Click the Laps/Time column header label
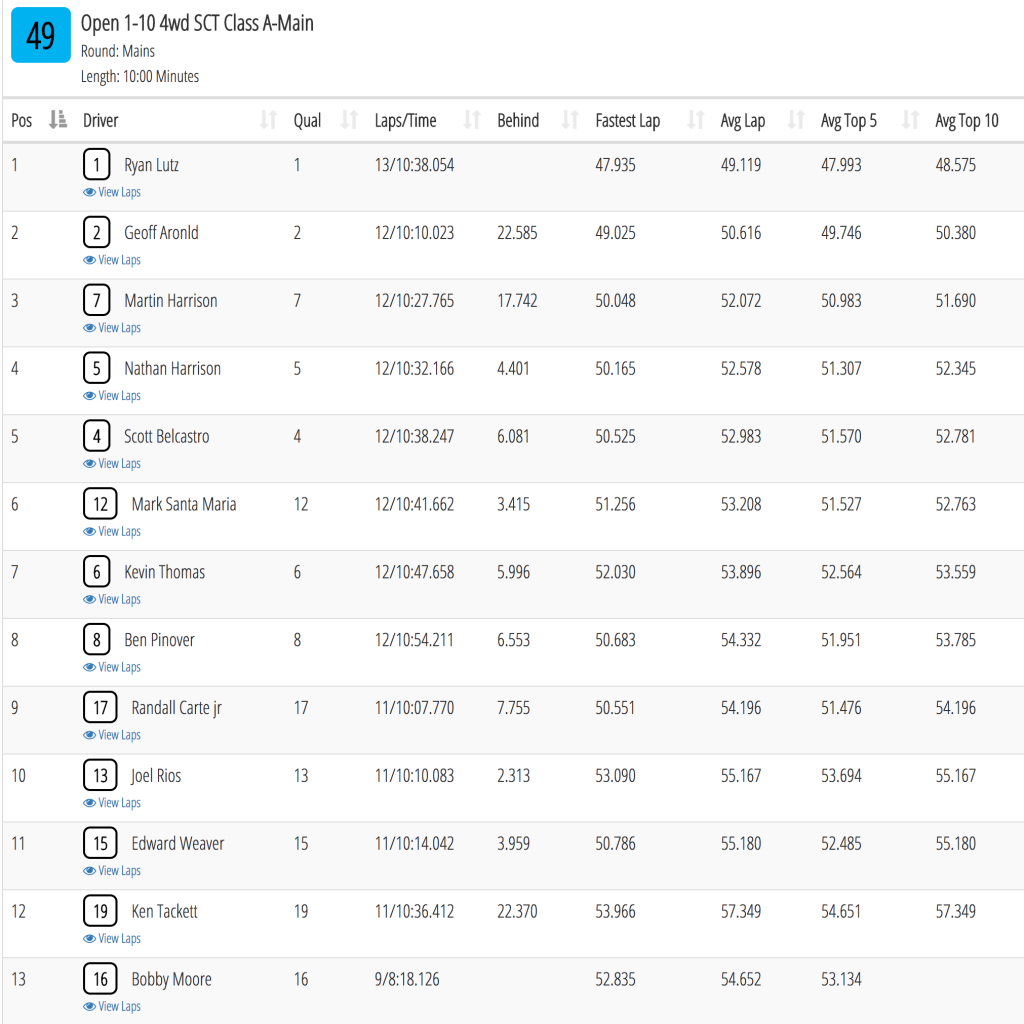Screen dimensions: 1024x1024 (406, 121)
